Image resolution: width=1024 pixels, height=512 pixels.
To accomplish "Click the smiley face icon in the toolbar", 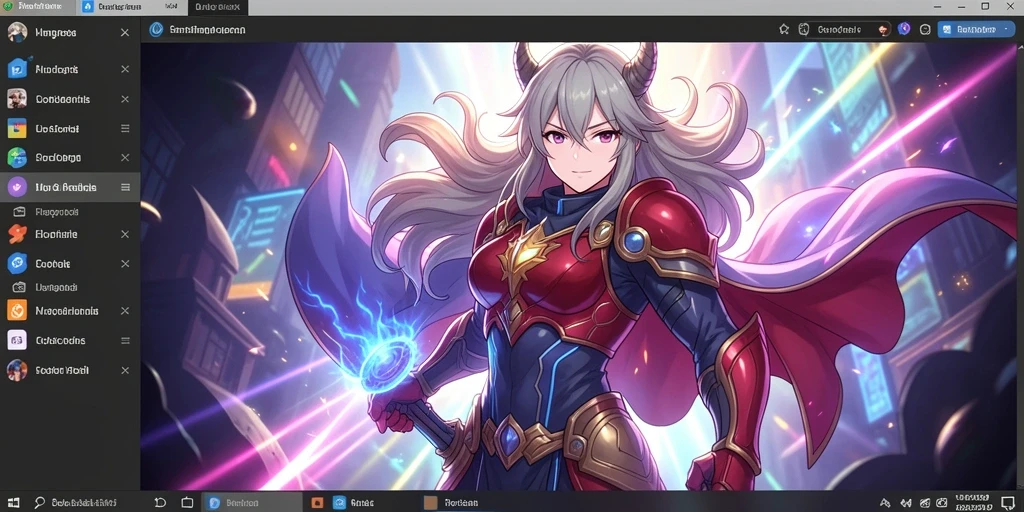I will pyautogui.click(x=925, y=29).
